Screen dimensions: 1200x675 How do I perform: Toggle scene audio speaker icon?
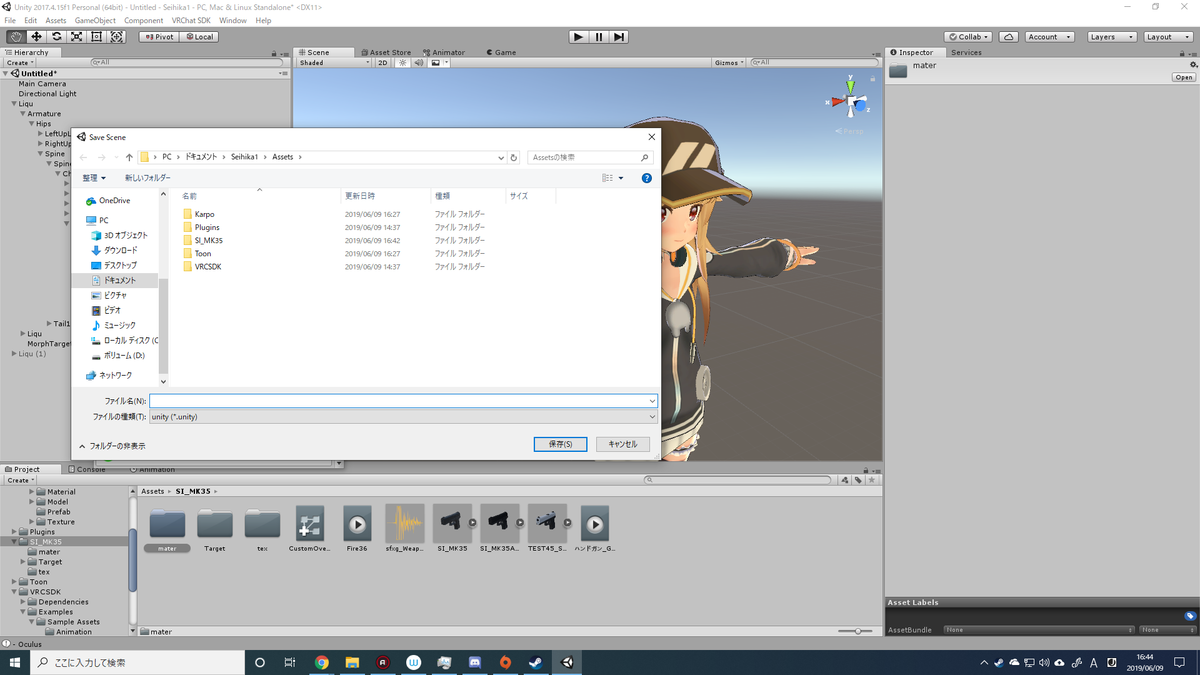pyautogui.click(x=418, y=63)
